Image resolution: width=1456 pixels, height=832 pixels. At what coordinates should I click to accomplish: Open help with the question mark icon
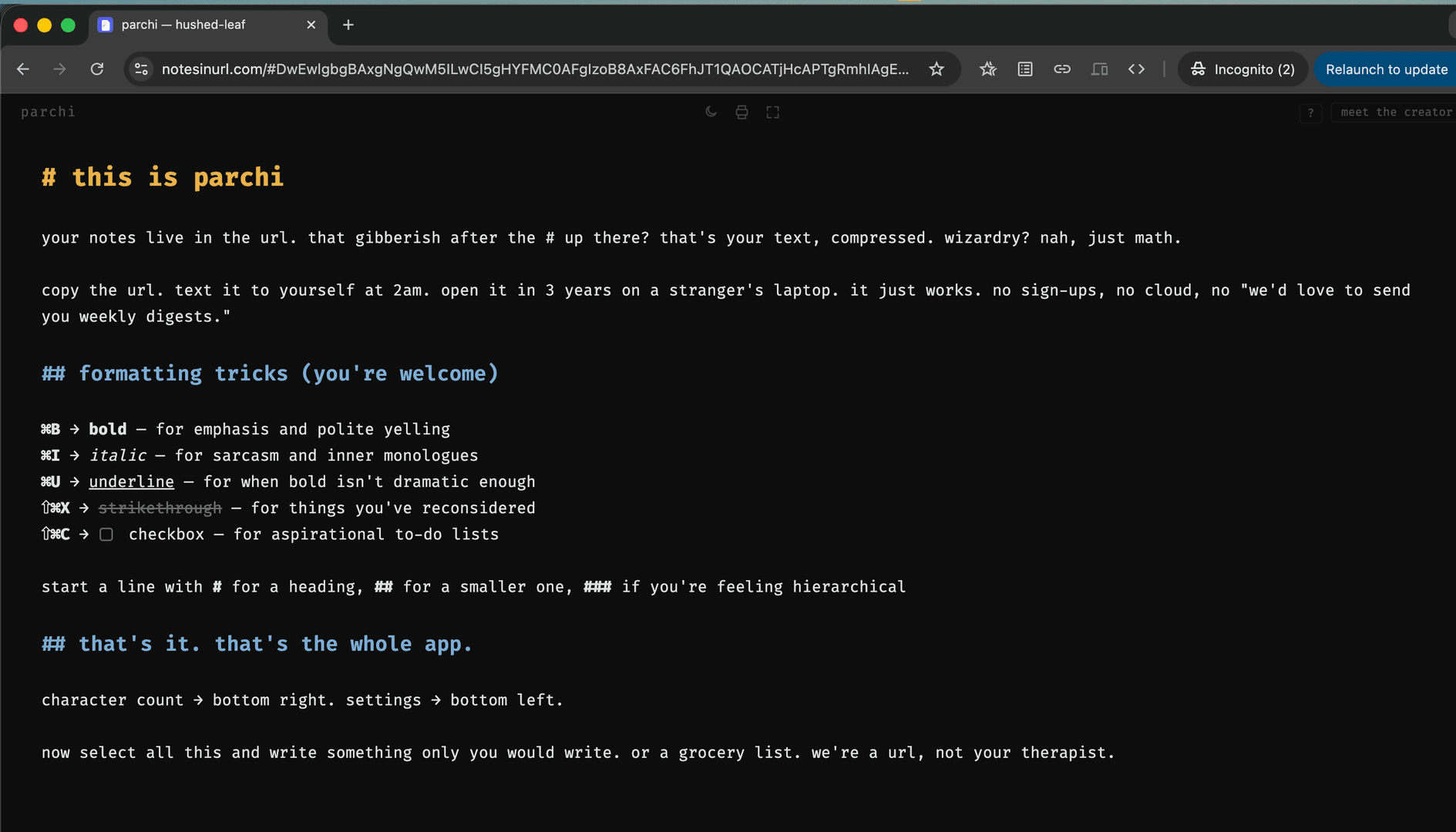1310,112
